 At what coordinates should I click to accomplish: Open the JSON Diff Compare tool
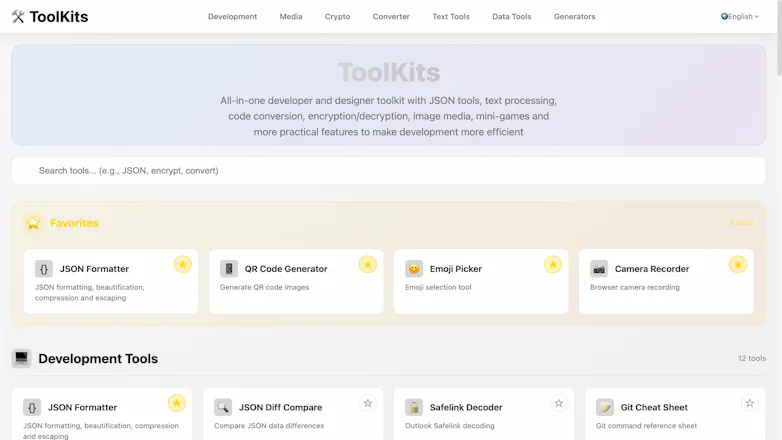[x=280, y=407]
